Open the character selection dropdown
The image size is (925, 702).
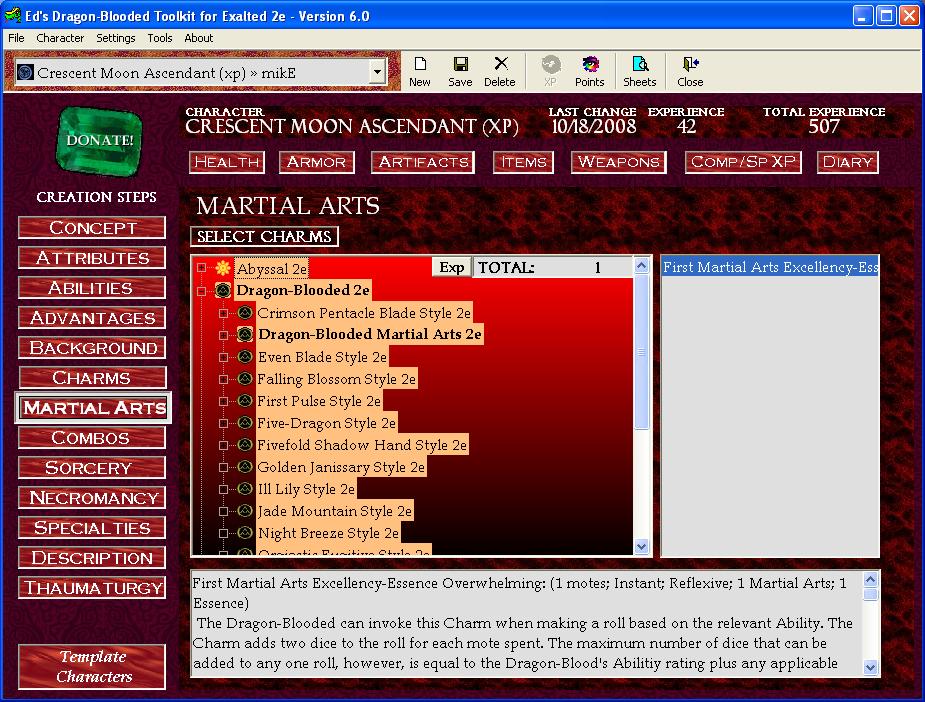click(x=377, y=73)
